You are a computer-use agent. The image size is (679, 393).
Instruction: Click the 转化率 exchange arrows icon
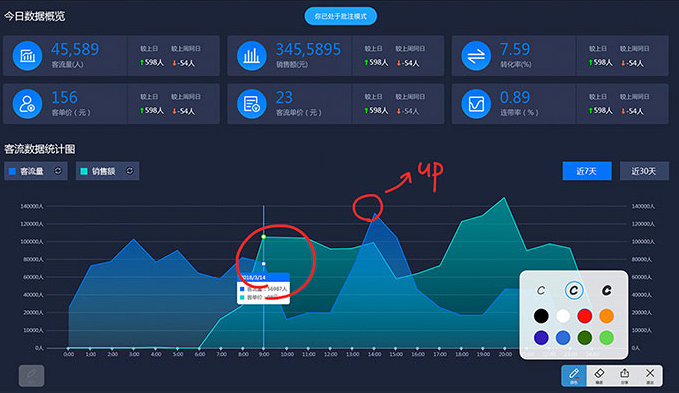476,55
